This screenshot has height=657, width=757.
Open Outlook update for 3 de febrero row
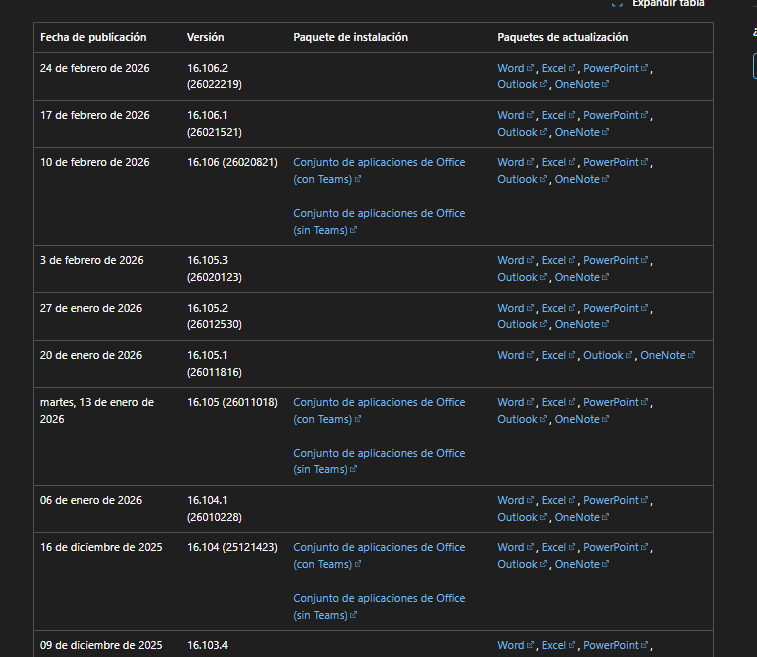tap(522, 277)
